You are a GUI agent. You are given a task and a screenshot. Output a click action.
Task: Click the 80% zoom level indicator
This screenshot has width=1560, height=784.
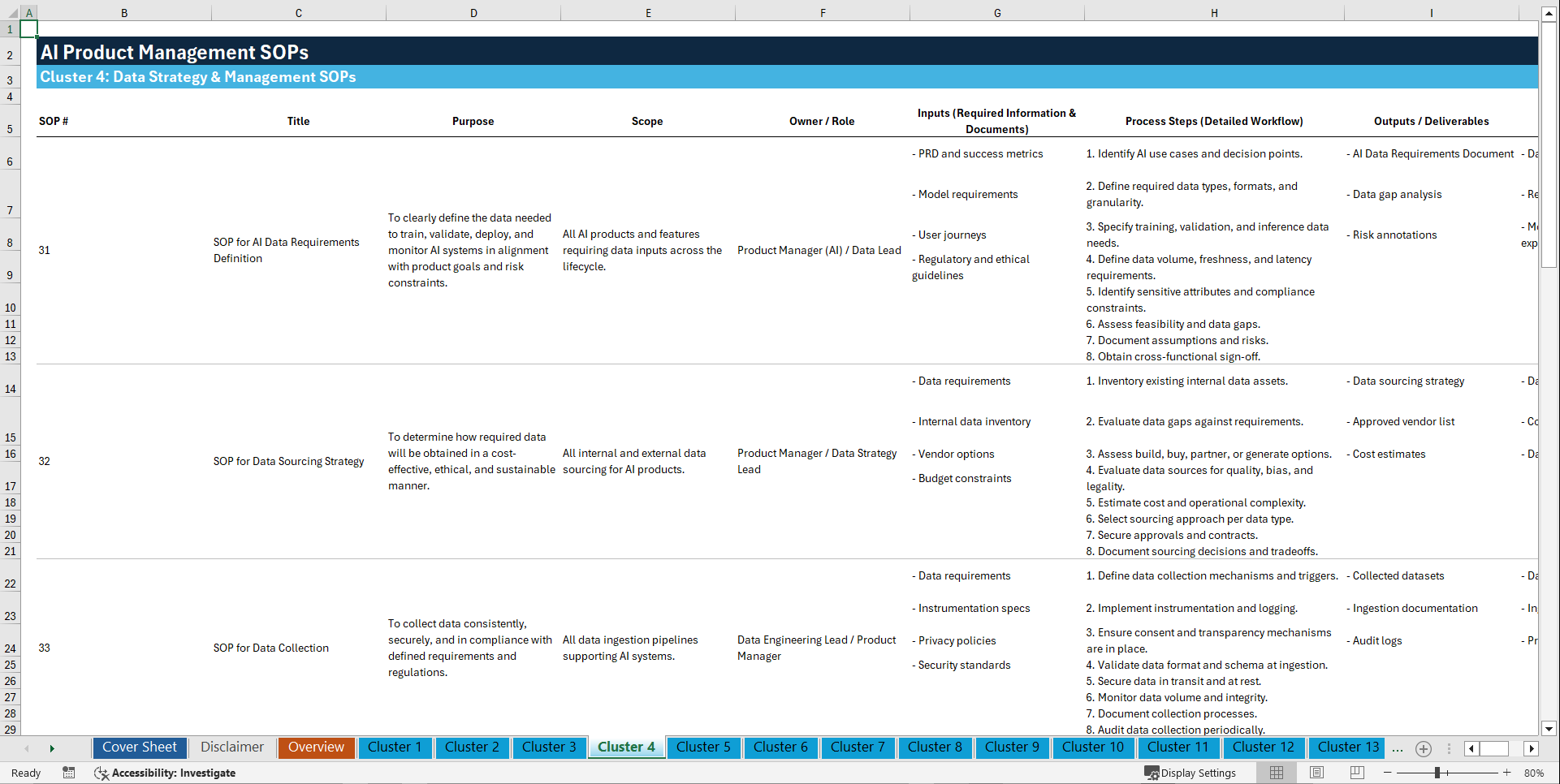click(1533, 773)
